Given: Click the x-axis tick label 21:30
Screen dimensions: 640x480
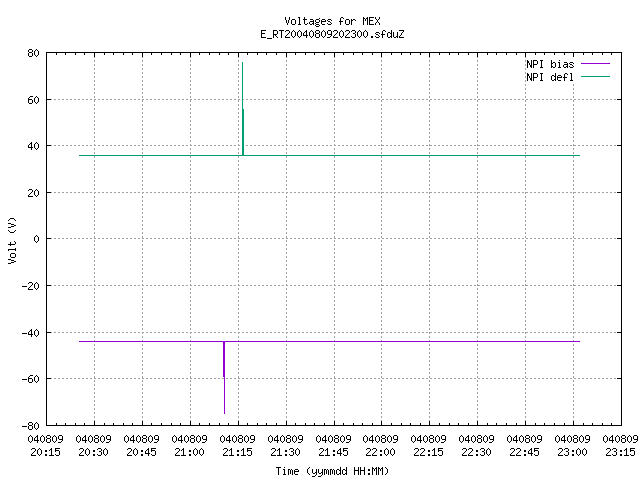Looking at the screenshot, I should click(285, 452).
